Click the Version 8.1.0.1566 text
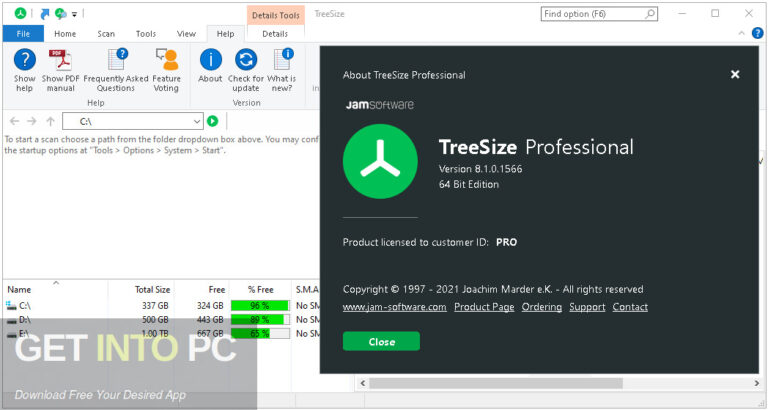This screenshot has width=768, height=410. (480, 169)
